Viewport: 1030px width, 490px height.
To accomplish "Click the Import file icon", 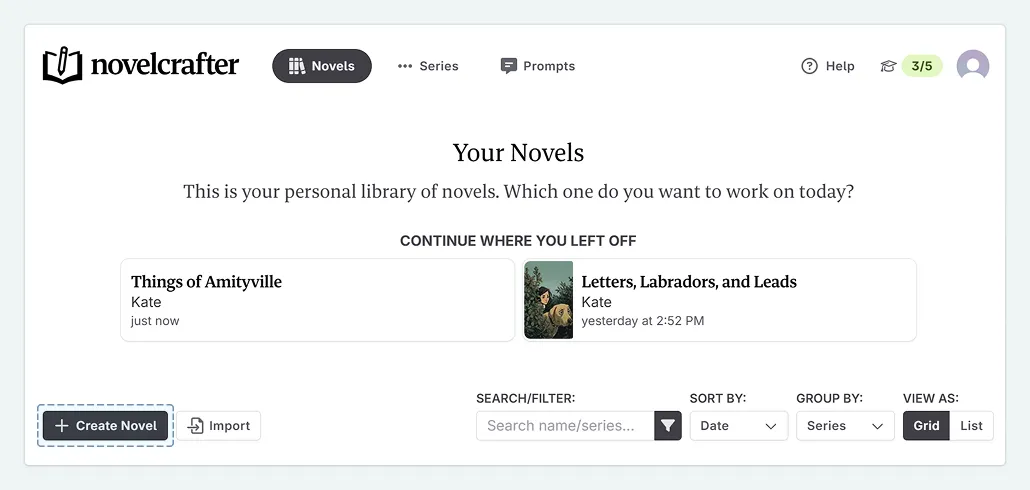I will point(196,426).
